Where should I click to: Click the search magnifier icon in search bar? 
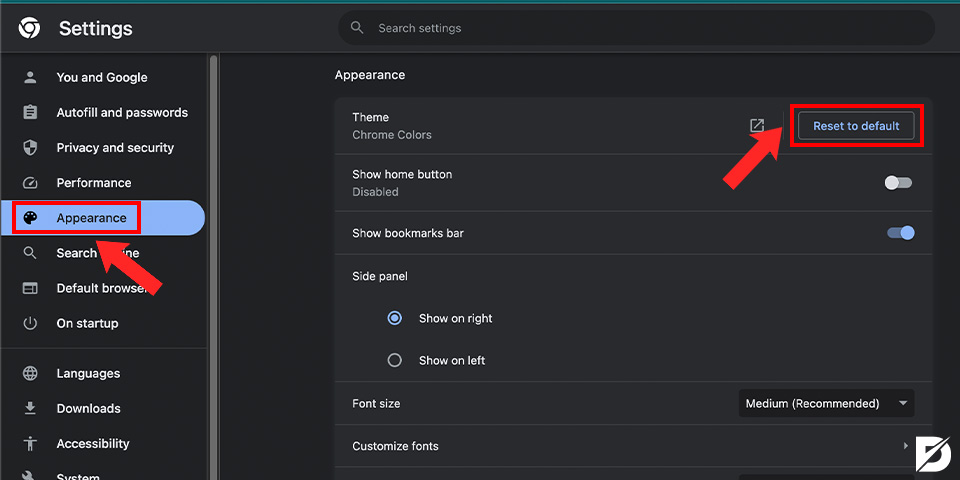pos(356,28)
